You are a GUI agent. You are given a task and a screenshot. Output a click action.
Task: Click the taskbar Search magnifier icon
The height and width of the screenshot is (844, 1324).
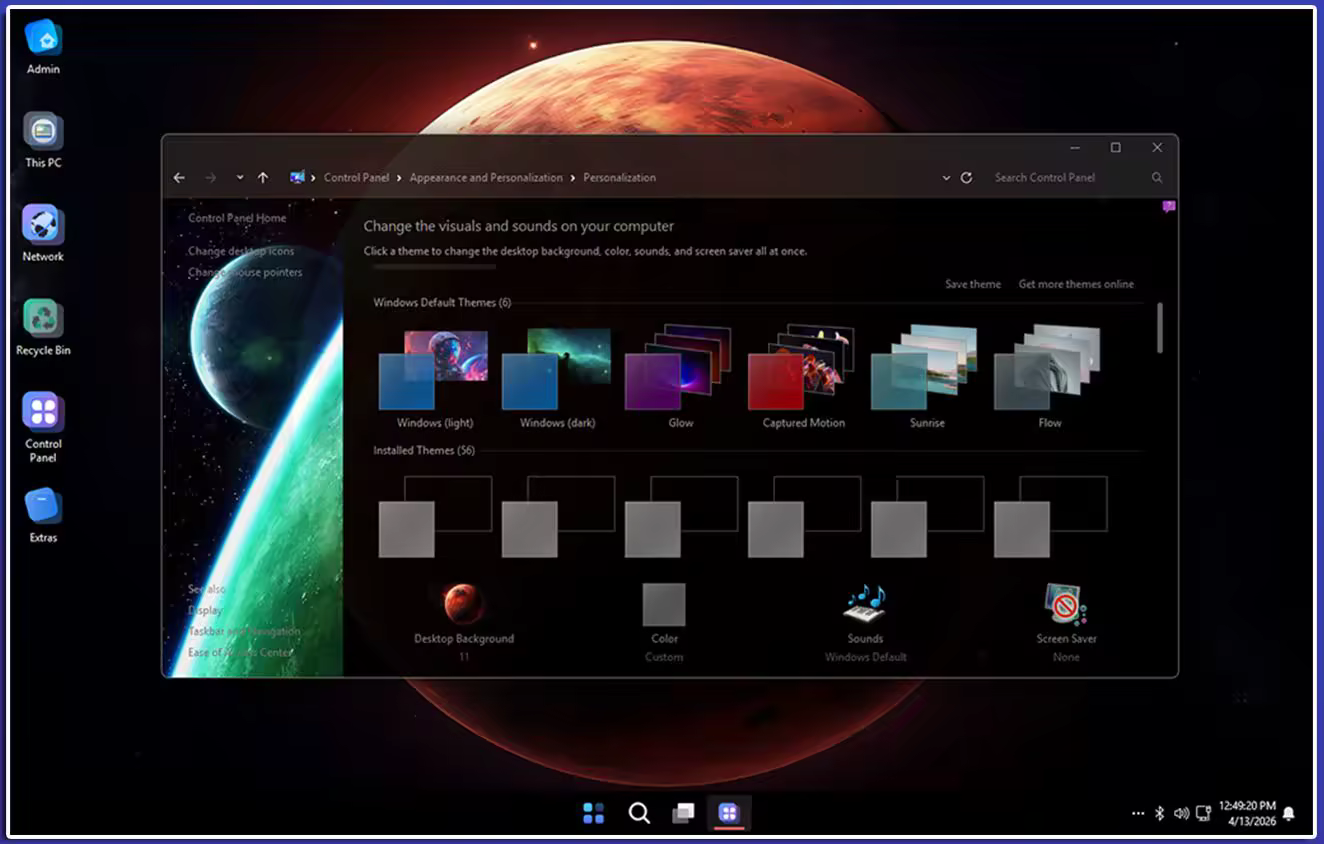click(x=639, y=813)
